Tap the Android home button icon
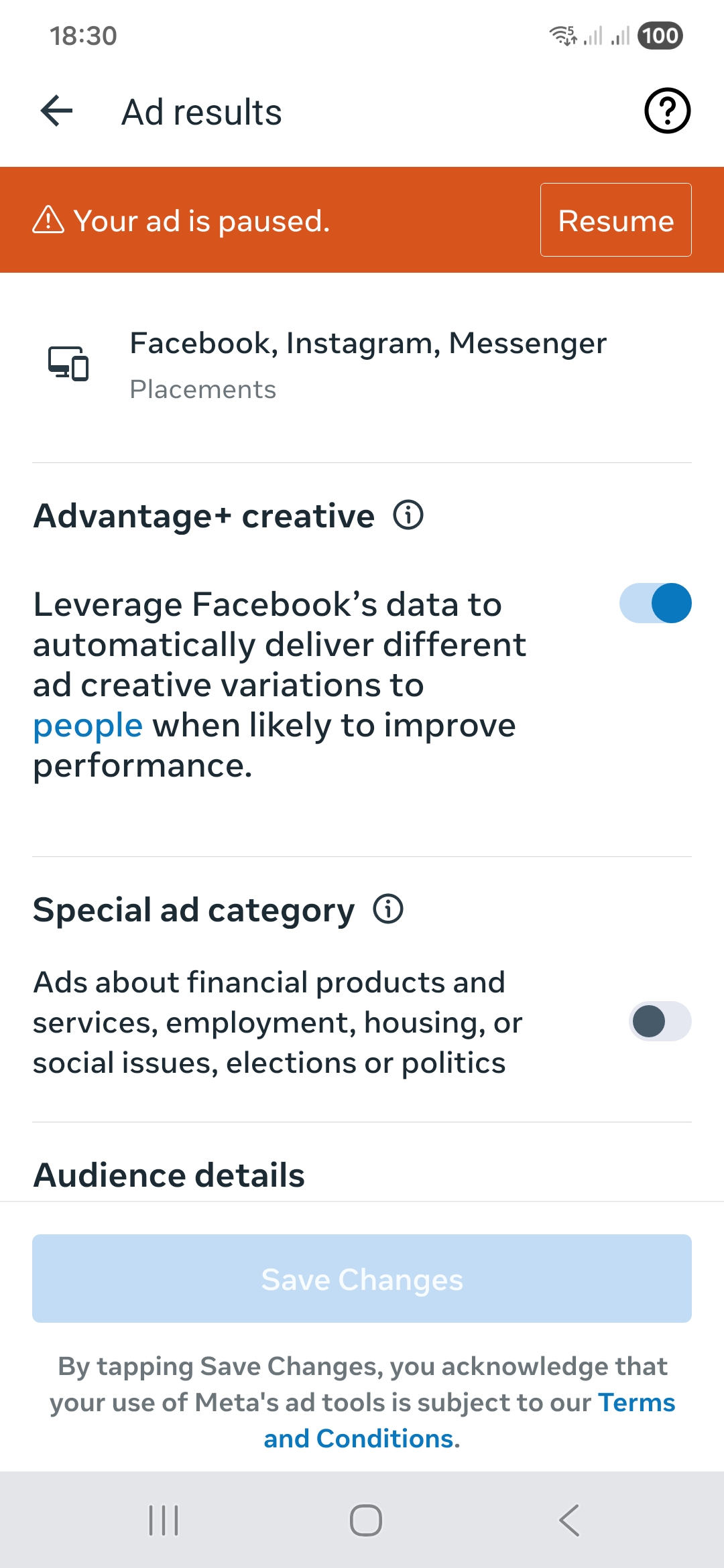This screenshot has height=1568, width=724. (366, 1520)
